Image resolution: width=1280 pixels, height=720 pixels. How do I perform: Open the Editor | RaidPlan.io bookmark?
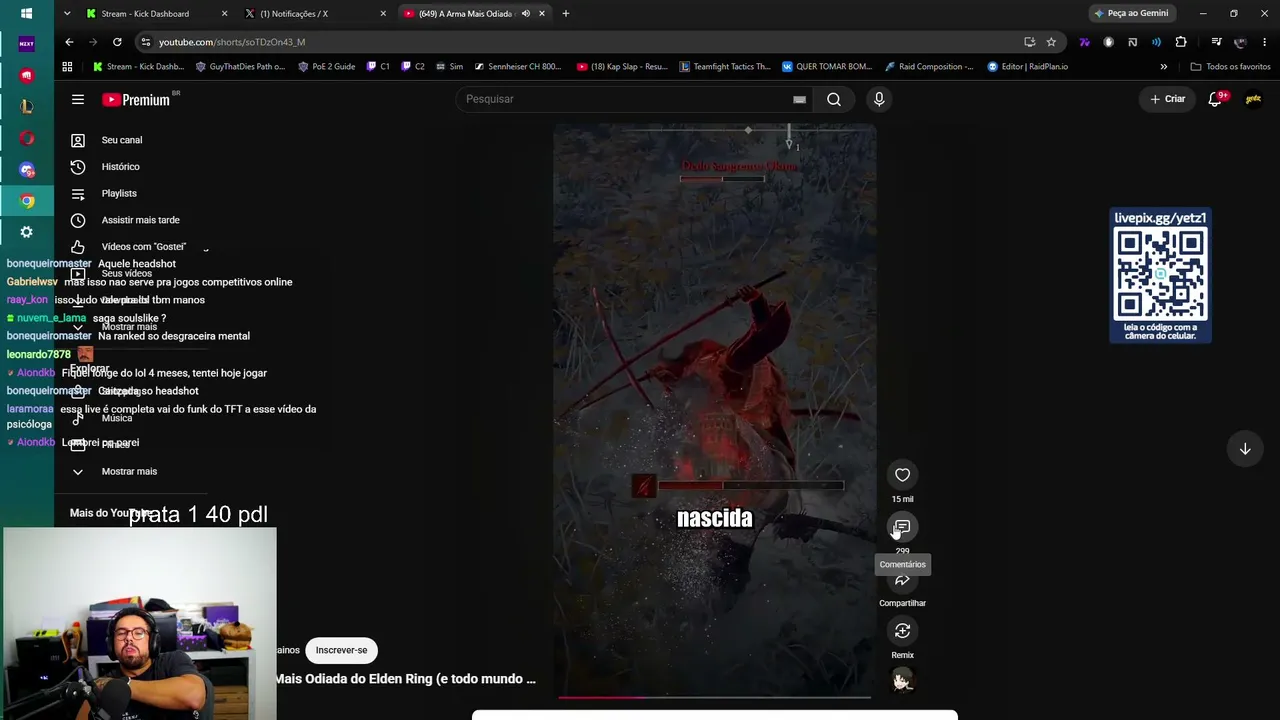1027,67
